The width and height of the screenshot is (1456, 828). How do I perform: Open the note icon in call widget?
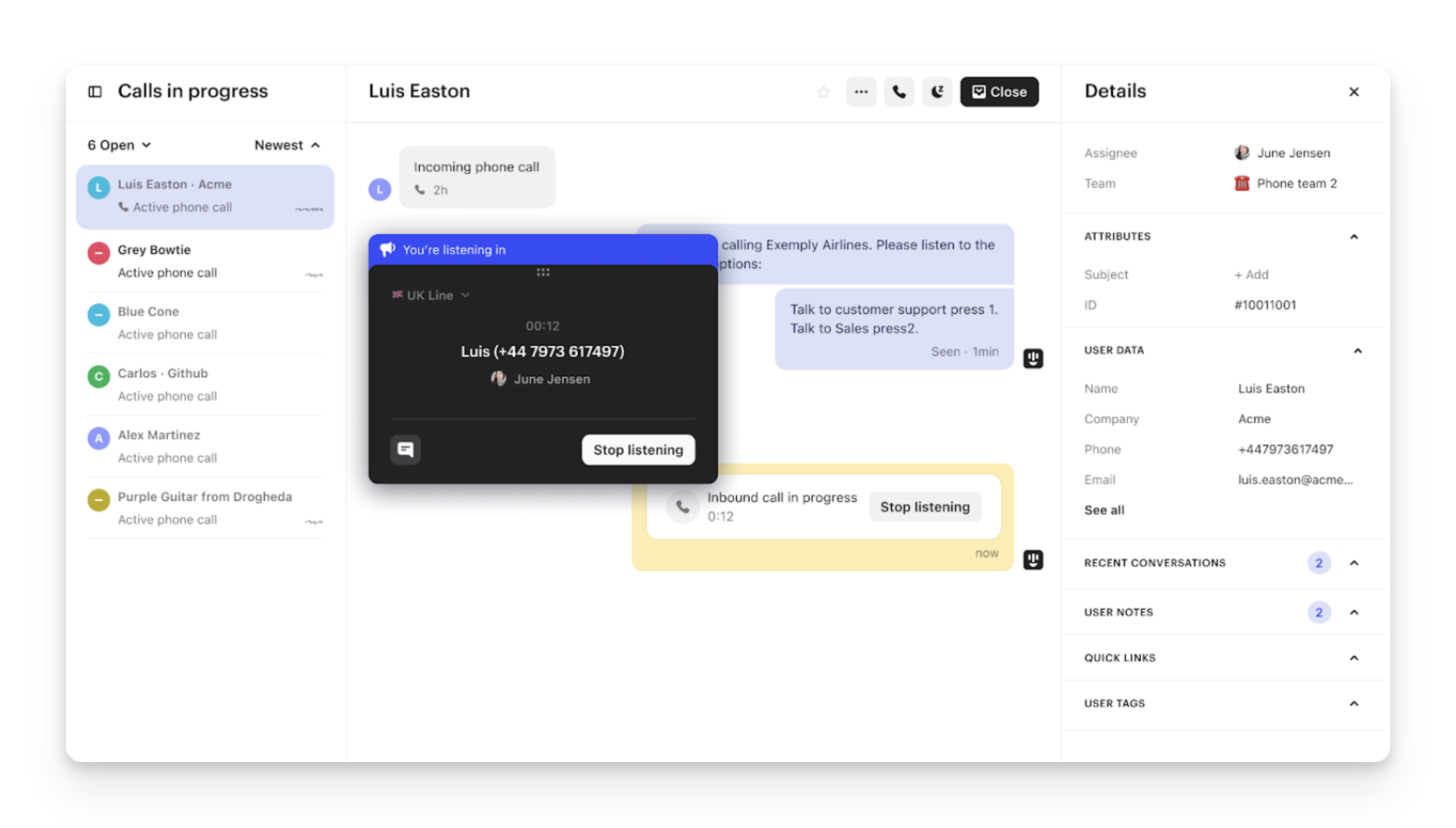pos(406,450)
